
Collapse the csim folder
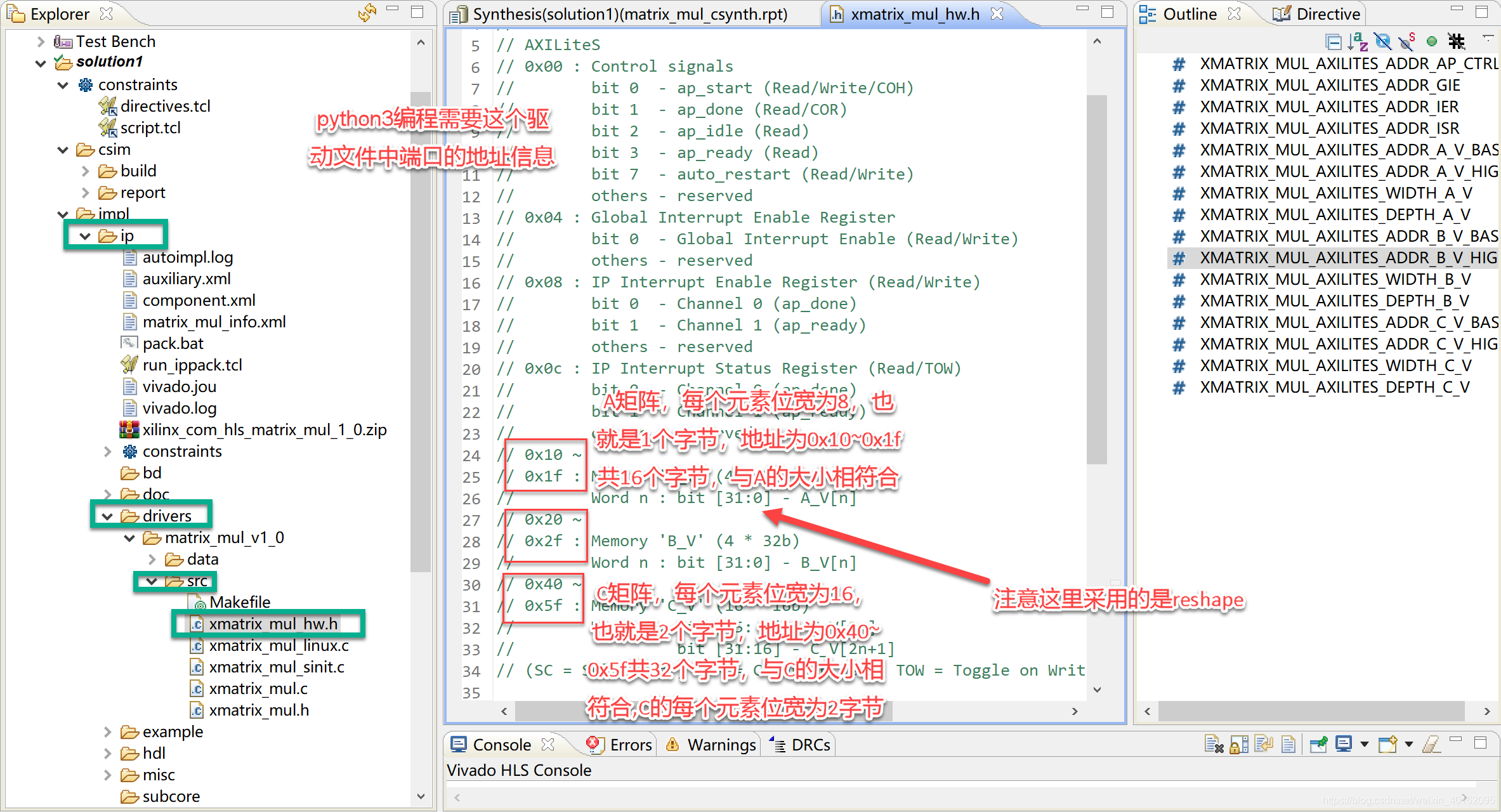63,150
